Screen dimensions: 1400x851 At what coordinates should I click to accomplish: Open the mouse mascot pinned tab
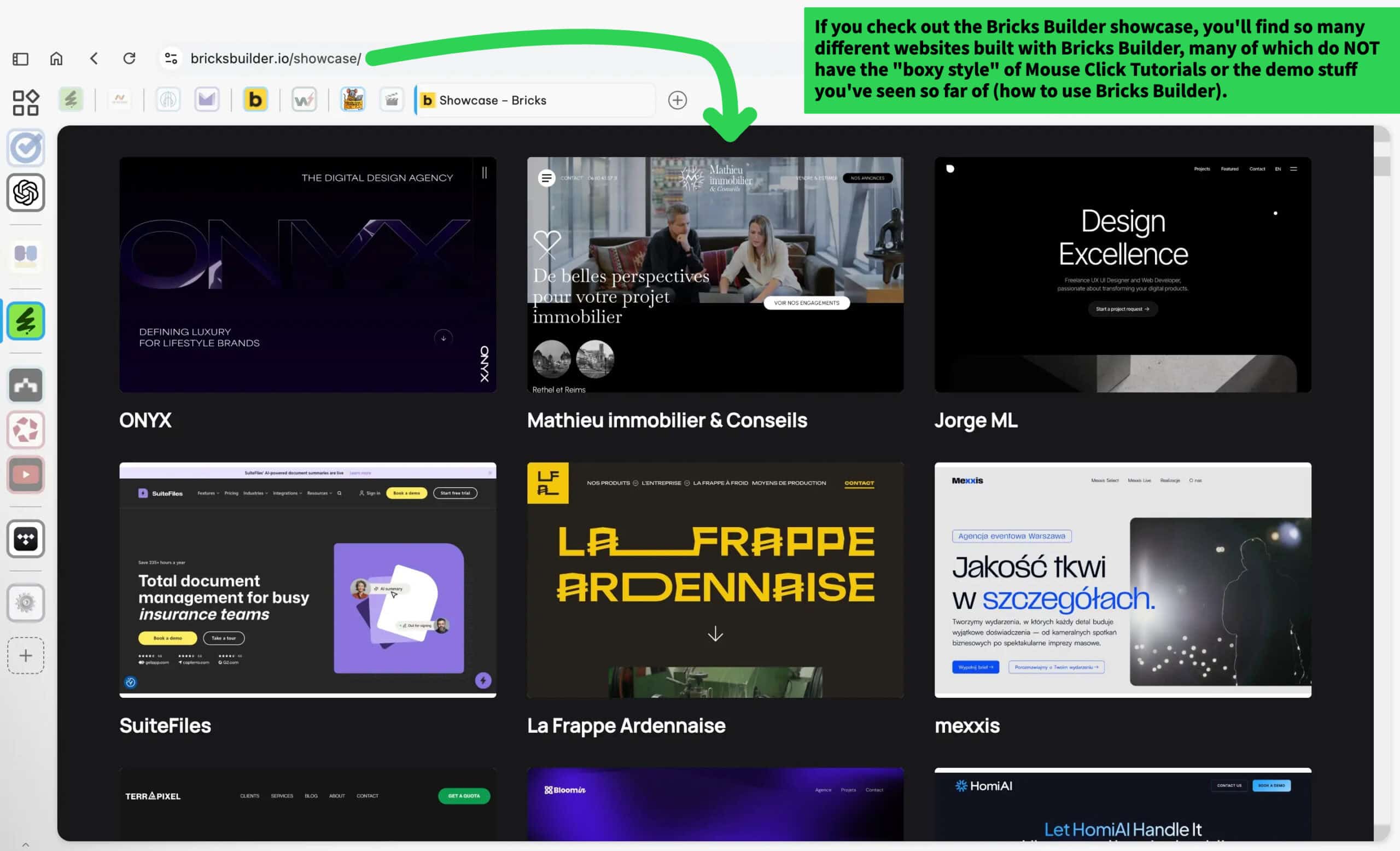click(352, 100)
